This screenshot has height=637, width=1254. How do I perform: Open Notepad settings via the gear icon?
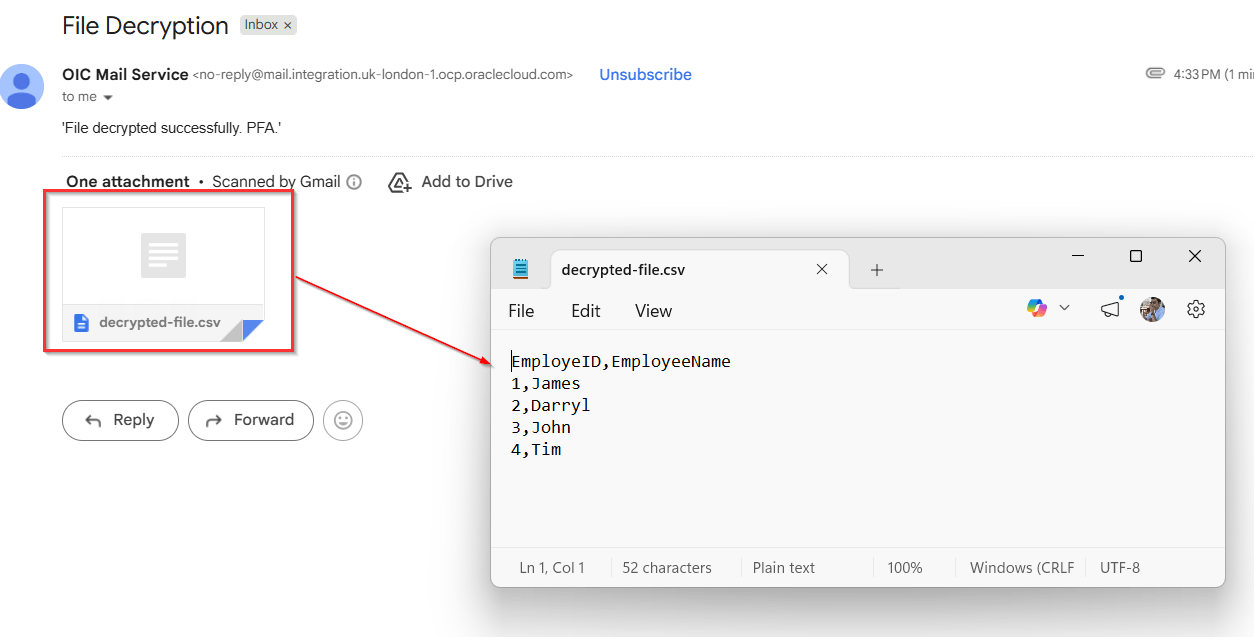tap(1195, 310)
